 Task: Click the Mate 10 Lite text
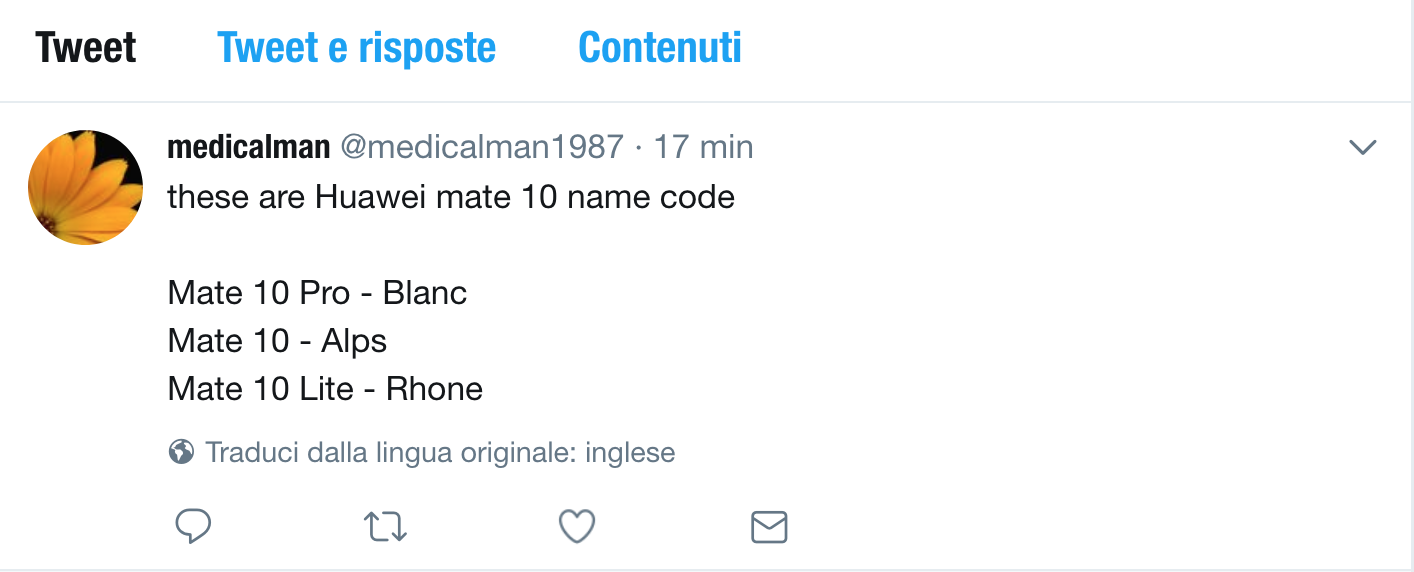(258, 389)
